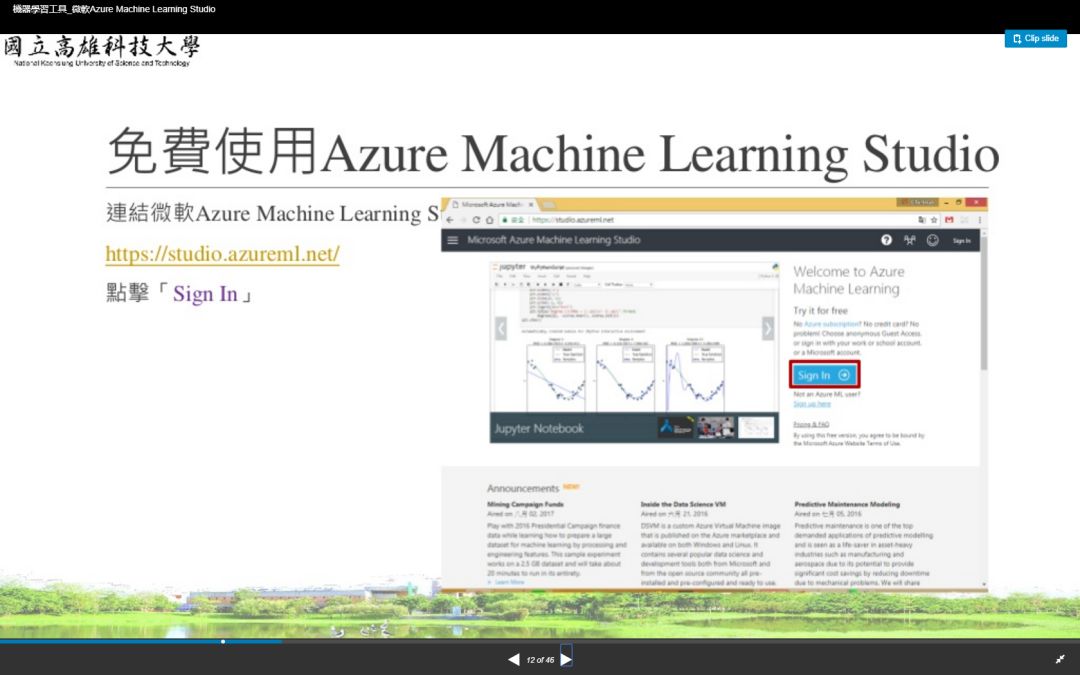Click the blue Sign In button in the slide's browser screenshot
The width and height of the screenshot is (1080, 675).
coord(824,375)
